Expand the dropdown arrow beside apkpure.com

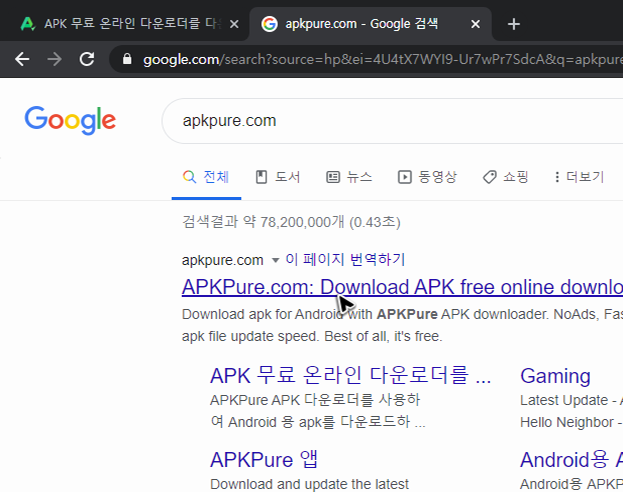point(275,261)
